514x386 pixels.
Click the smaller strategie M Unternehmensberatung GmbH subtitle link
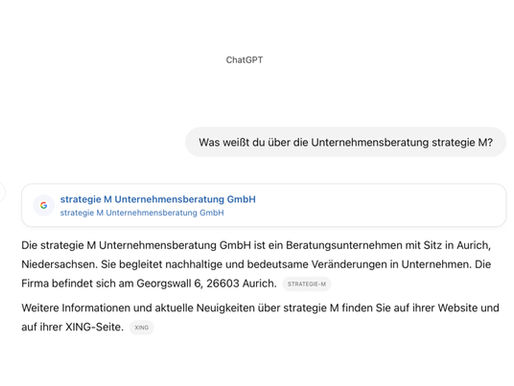pyautogui.click(x=142, y=213)
